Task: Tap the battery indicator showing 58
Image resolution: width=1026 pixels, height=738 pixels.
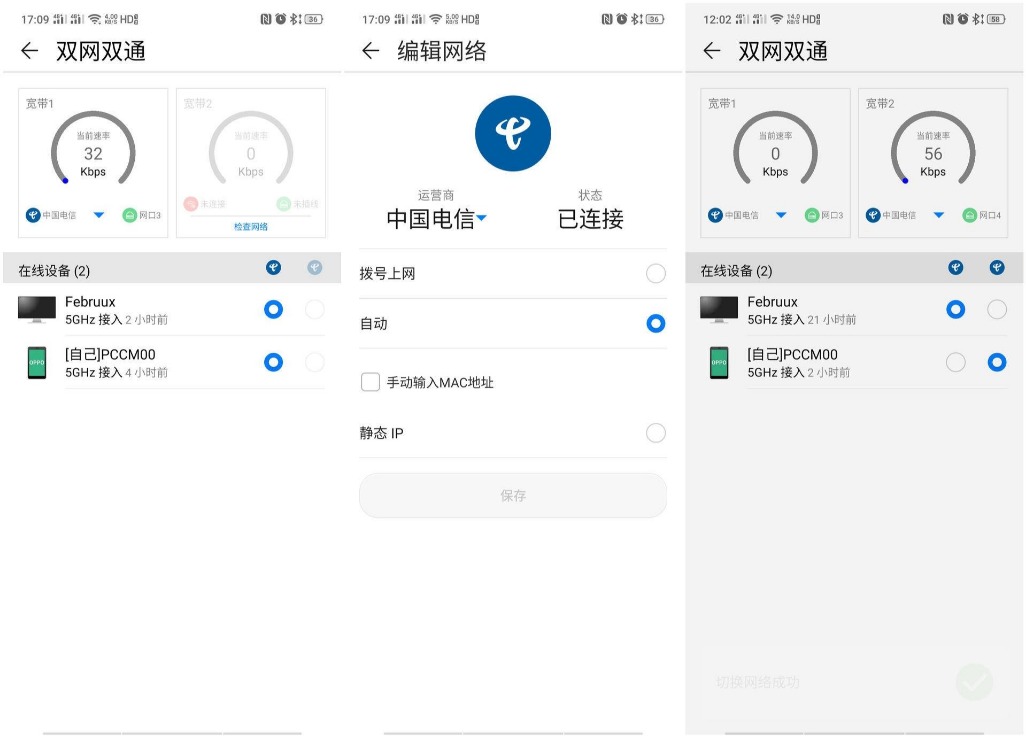Action: coord(996,20)
